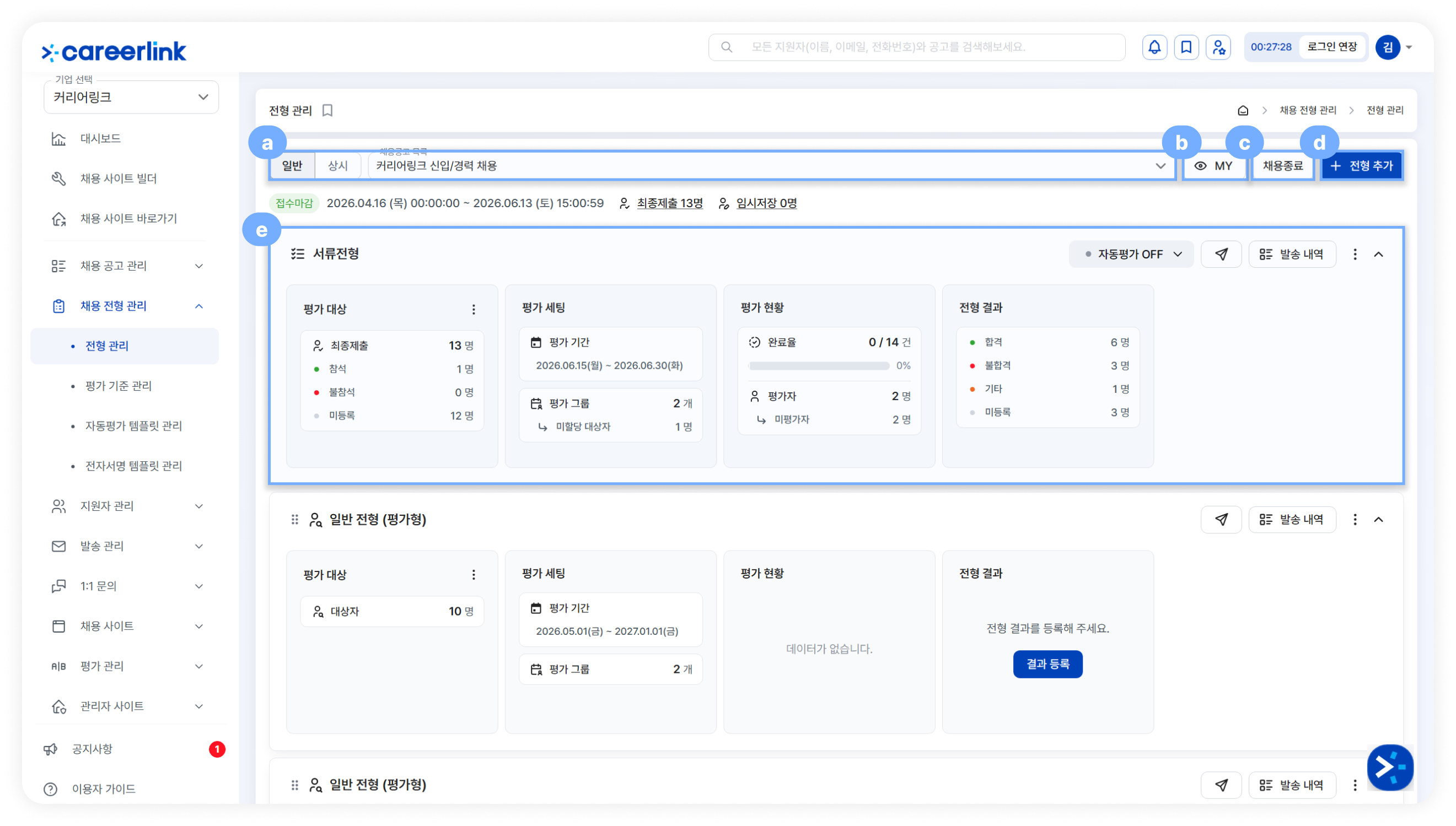Select 전형 관리 submenu item
This screenshot has width=1456, height=826.
point(124,346)
